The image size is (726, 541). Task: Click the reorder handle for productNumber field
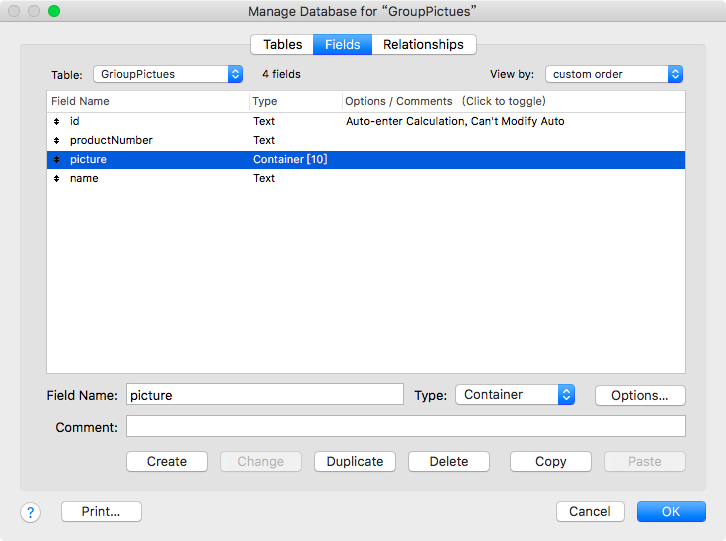click(x=56, y=140)
